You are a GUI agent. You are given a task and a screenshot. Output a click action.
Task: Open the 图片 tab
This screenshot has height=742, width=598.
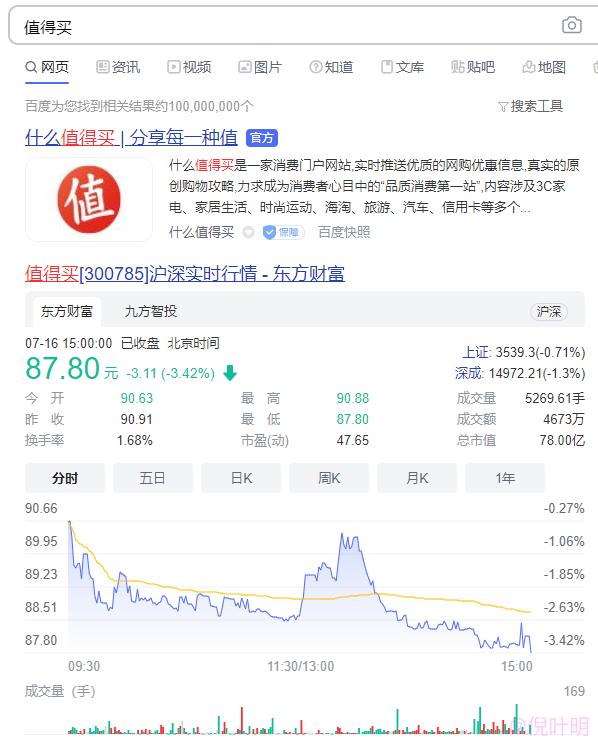click(260, 67)
